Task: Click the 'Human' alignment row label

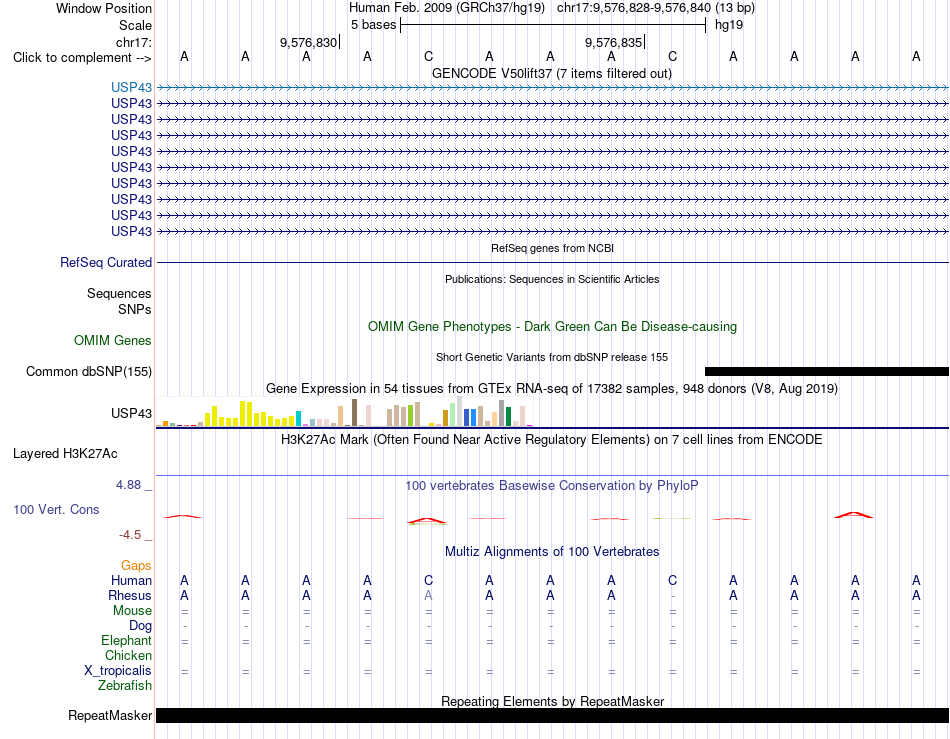Action: (131, 580)
